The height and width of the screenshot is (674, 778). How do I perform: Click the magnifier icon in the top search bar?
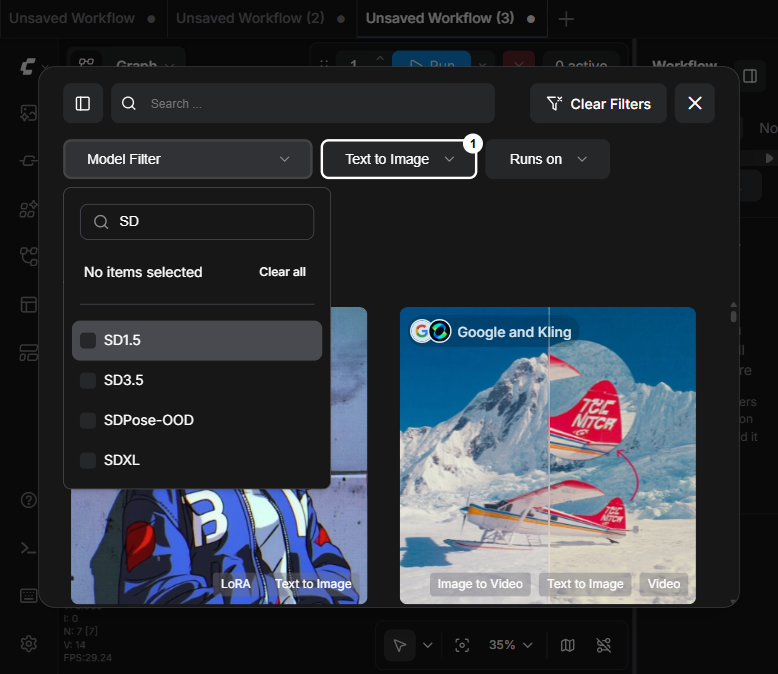tap(129, 103)
